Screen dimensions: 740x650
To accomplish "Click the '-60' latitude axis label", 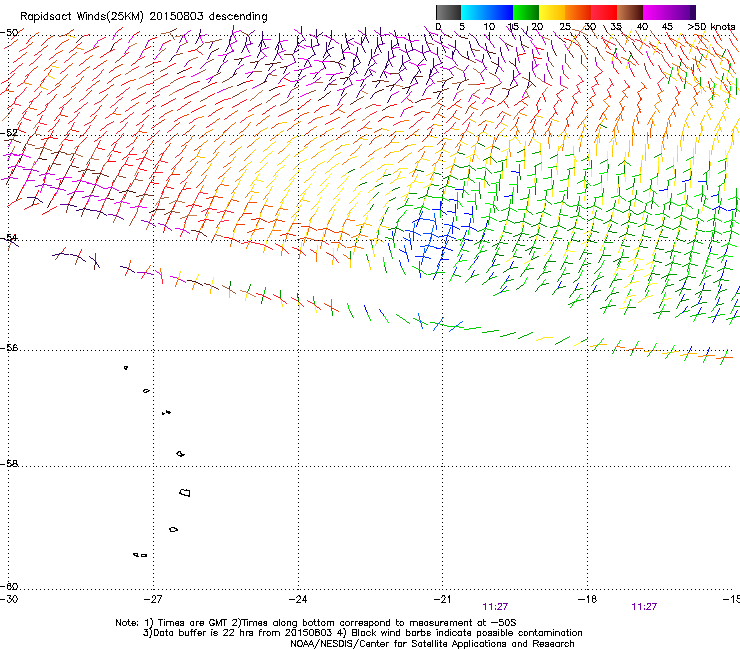I will [9, 587].
